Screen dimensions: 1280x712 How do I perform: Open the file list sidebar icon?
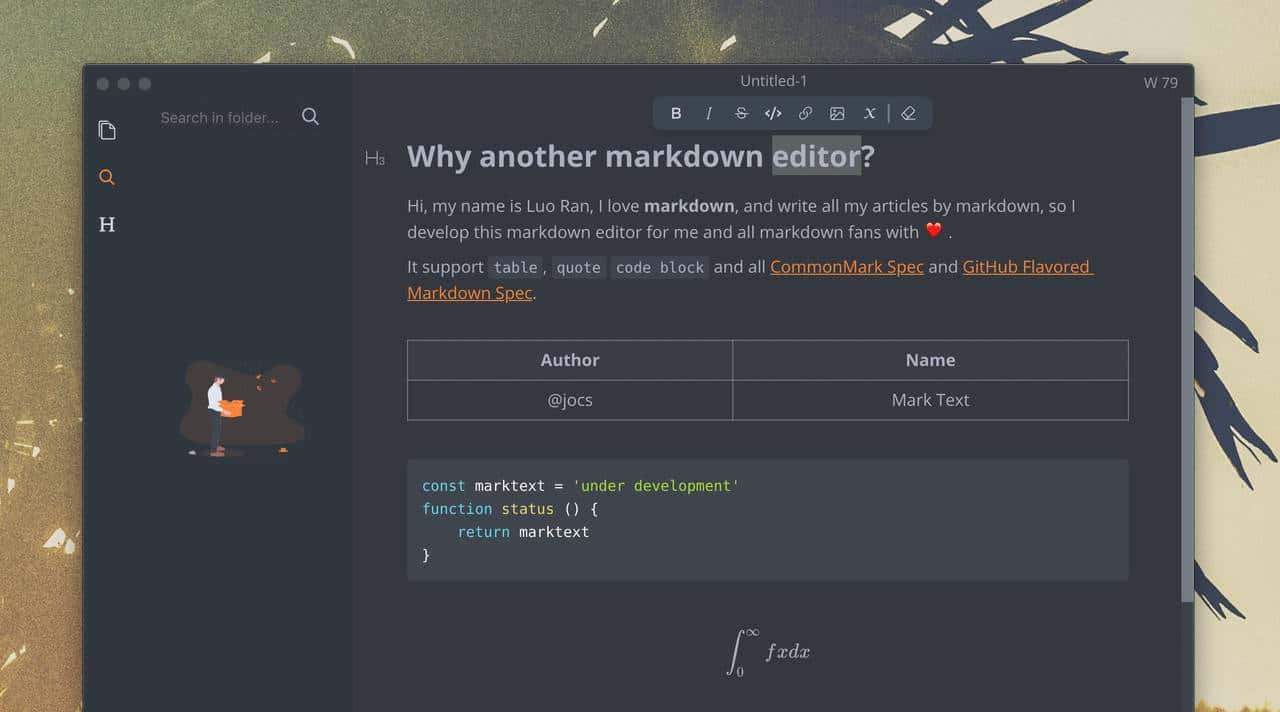(107, 129)
